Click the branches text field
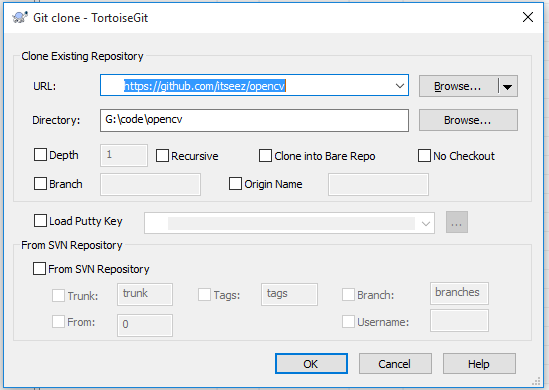The width and height of the screenshot is (549, 390). [459, 293]
